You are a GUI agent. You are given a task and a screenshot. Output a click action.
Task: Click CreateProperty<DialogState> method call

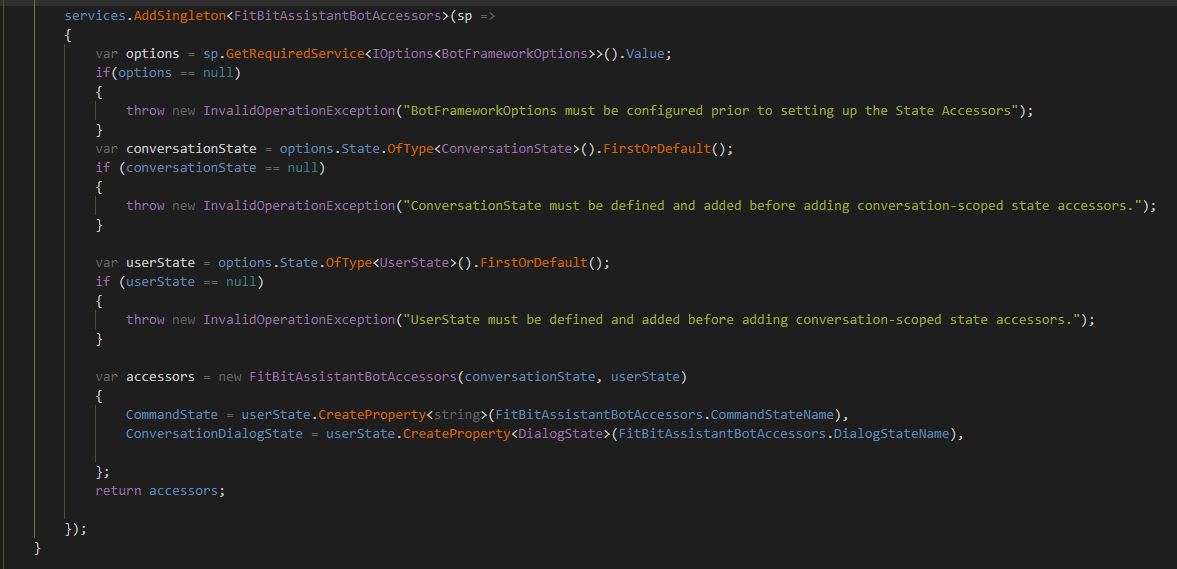(x=507, y=434)
